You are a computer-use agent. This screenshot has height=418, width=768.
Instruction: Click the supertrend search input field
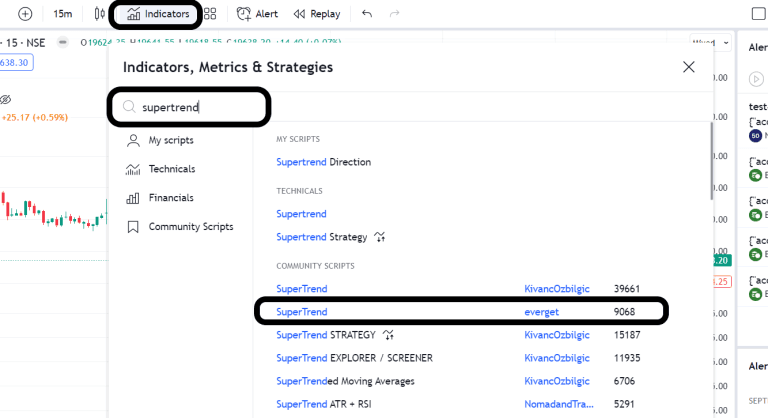click(200, 107)
